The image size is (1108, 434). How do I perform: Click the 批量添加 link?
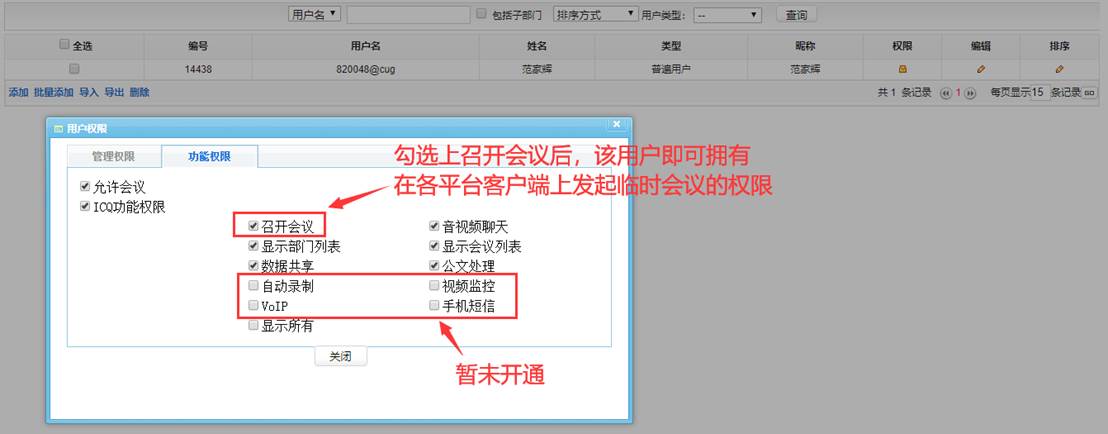tap(53, 92)
